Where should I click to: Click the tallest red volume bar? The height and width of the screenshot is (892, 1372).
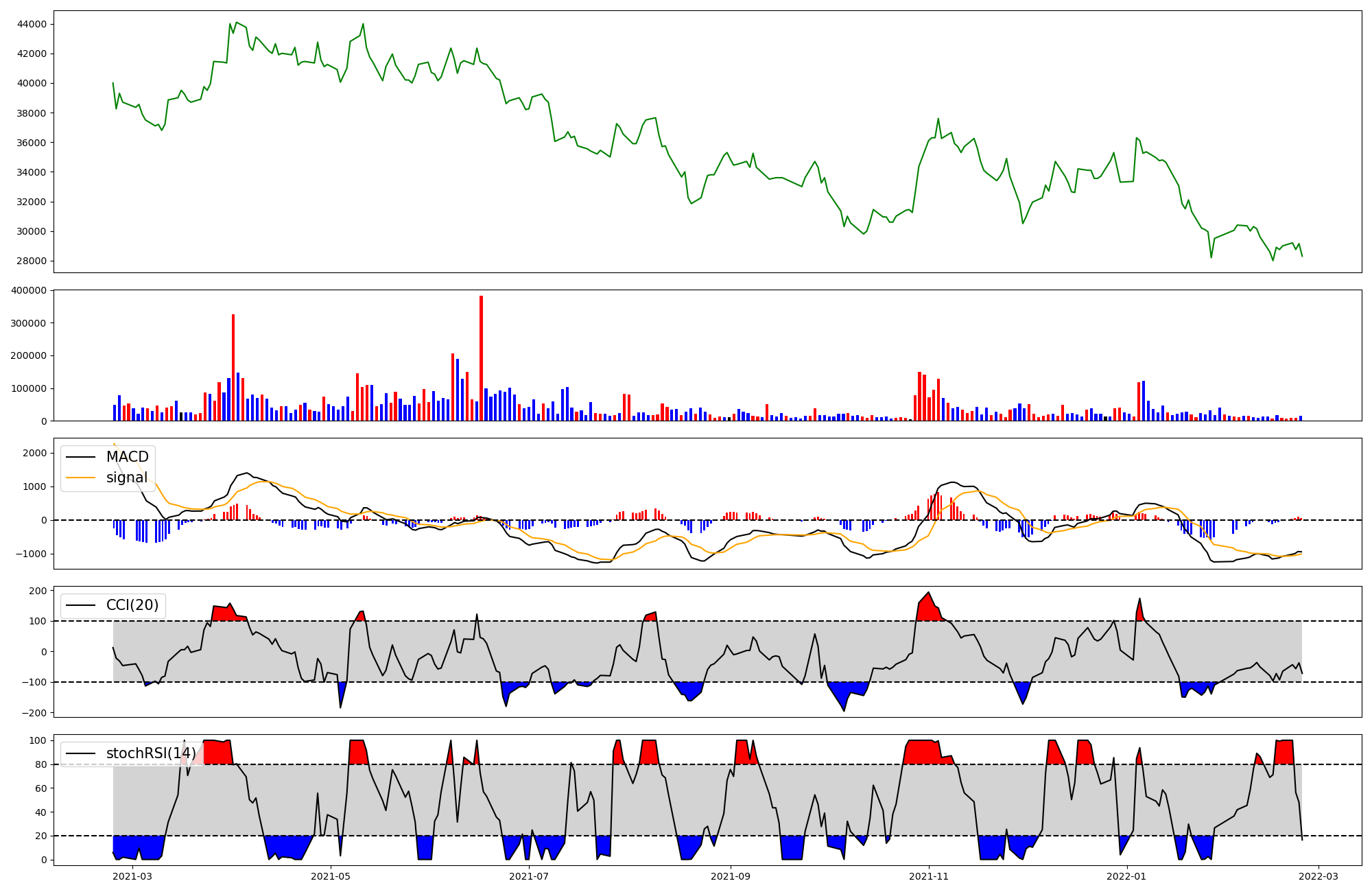coord(482,357)
